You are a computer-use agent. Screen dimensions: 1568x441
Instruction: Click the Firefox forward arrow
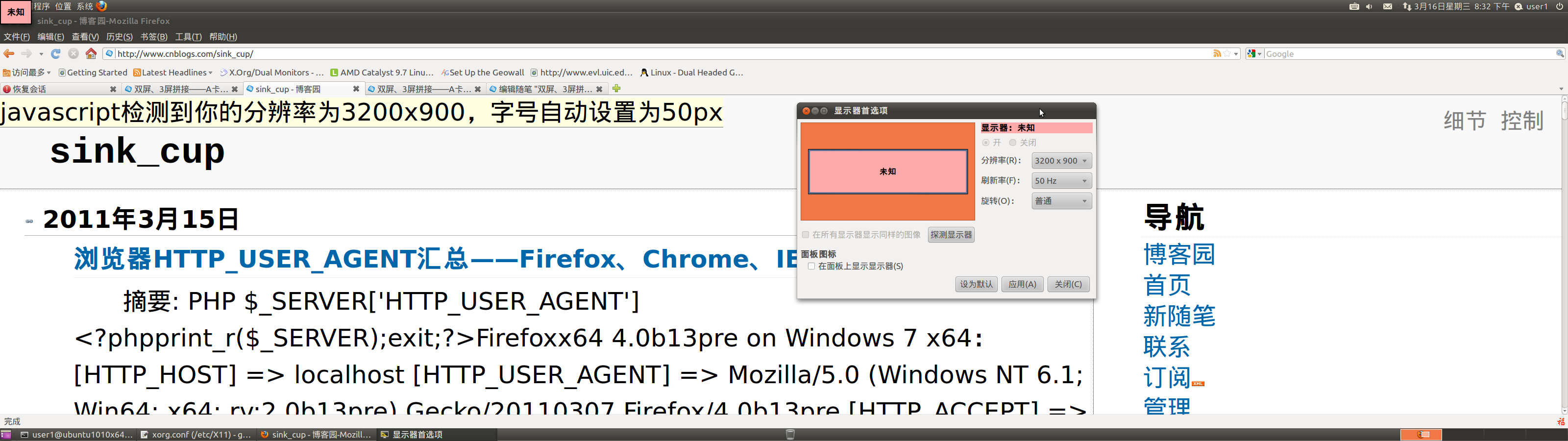pyautogui.click(x=26, y=53)
